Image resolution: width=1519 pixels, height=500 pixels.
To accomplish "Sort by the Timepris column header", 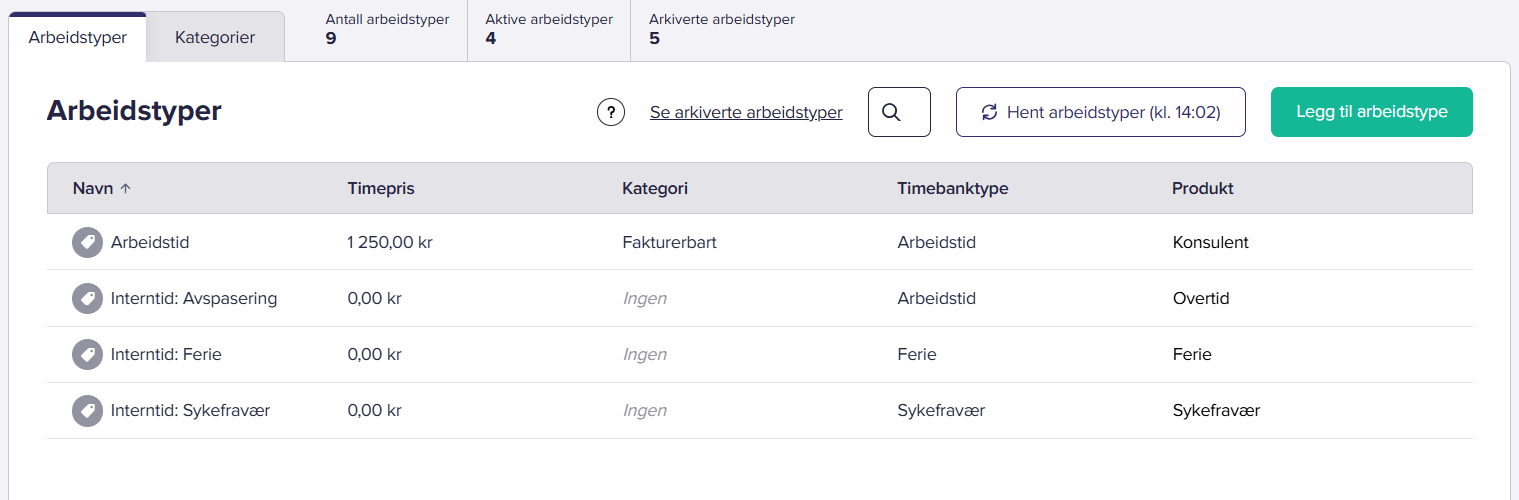I will coord(381,188).
